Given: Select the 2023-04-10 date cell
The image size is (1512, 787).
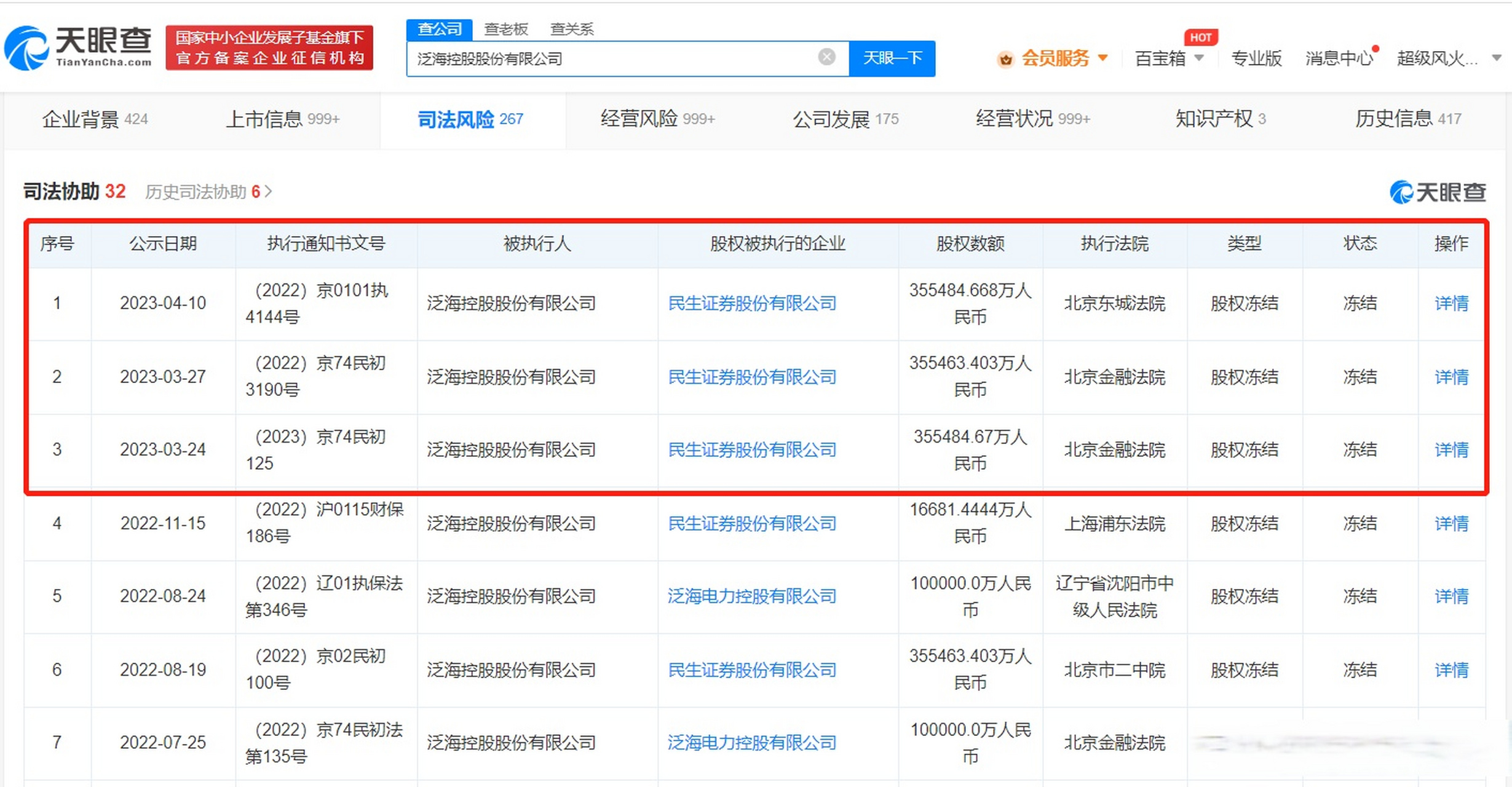Looking at the screenshot, I should (163, 303).
